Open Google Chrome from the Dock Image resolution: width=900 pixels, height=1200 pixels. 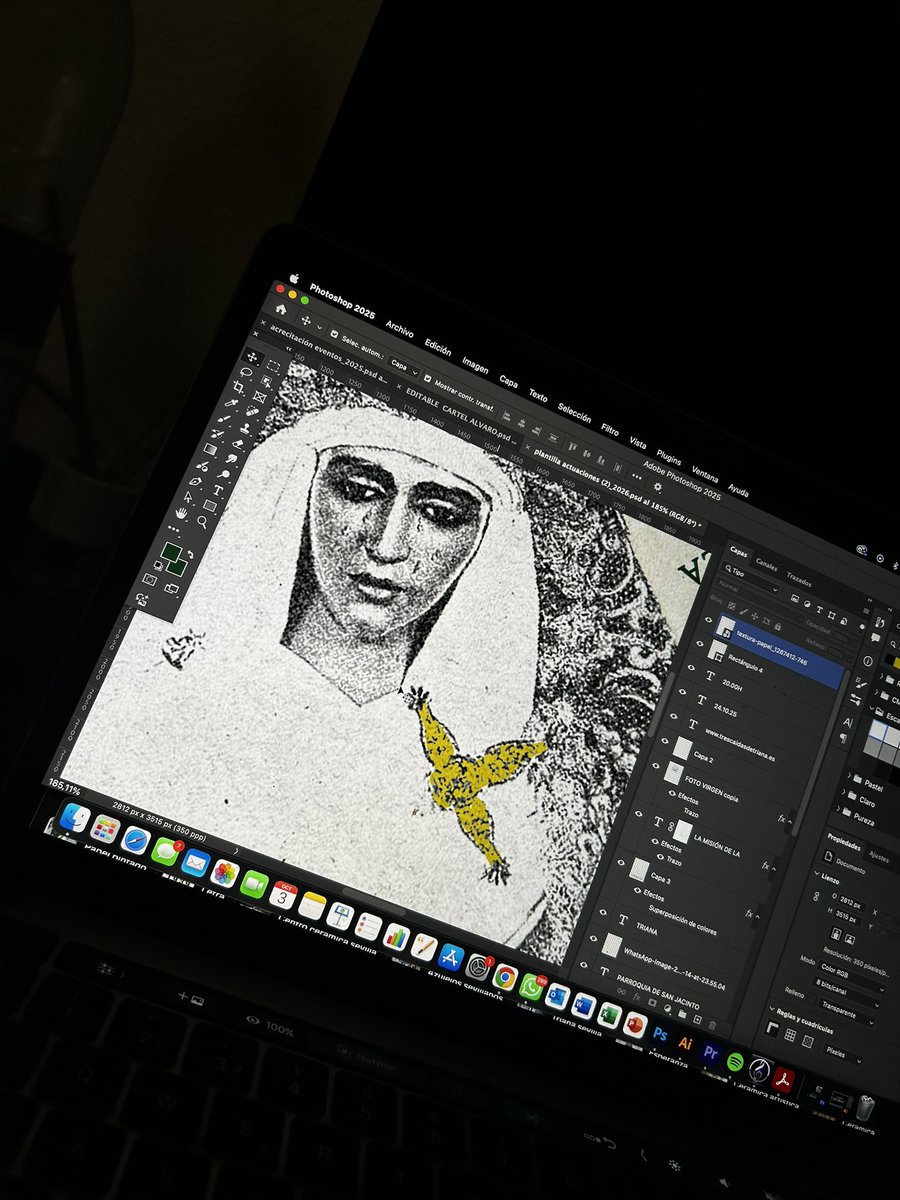(x=503, y=976)
